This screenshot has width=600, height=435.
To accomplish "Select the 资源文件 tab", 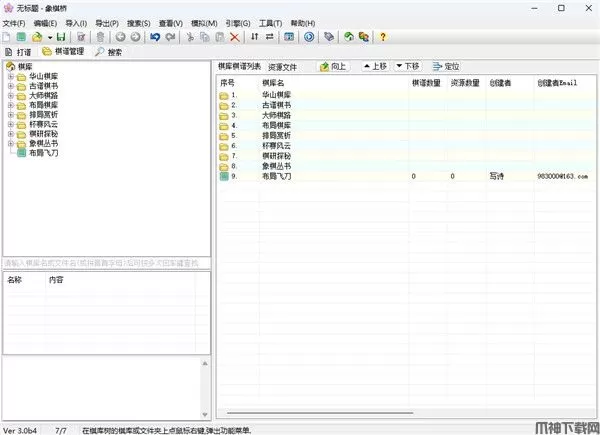I will 282,67.
